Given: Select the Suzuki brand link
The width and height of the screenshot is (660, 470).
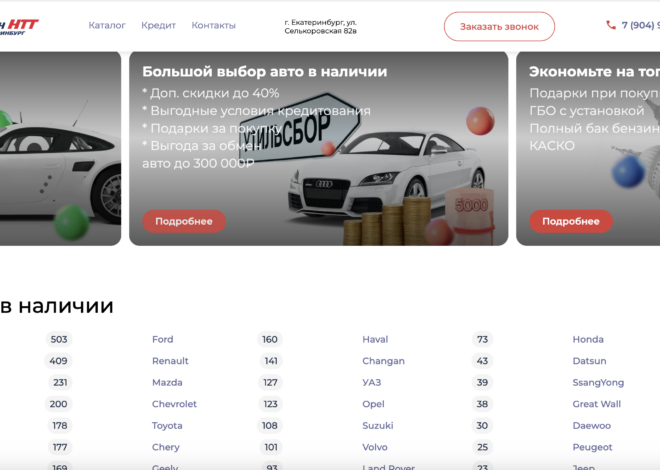Looking at the screenshot, I should tap(378, 426).
